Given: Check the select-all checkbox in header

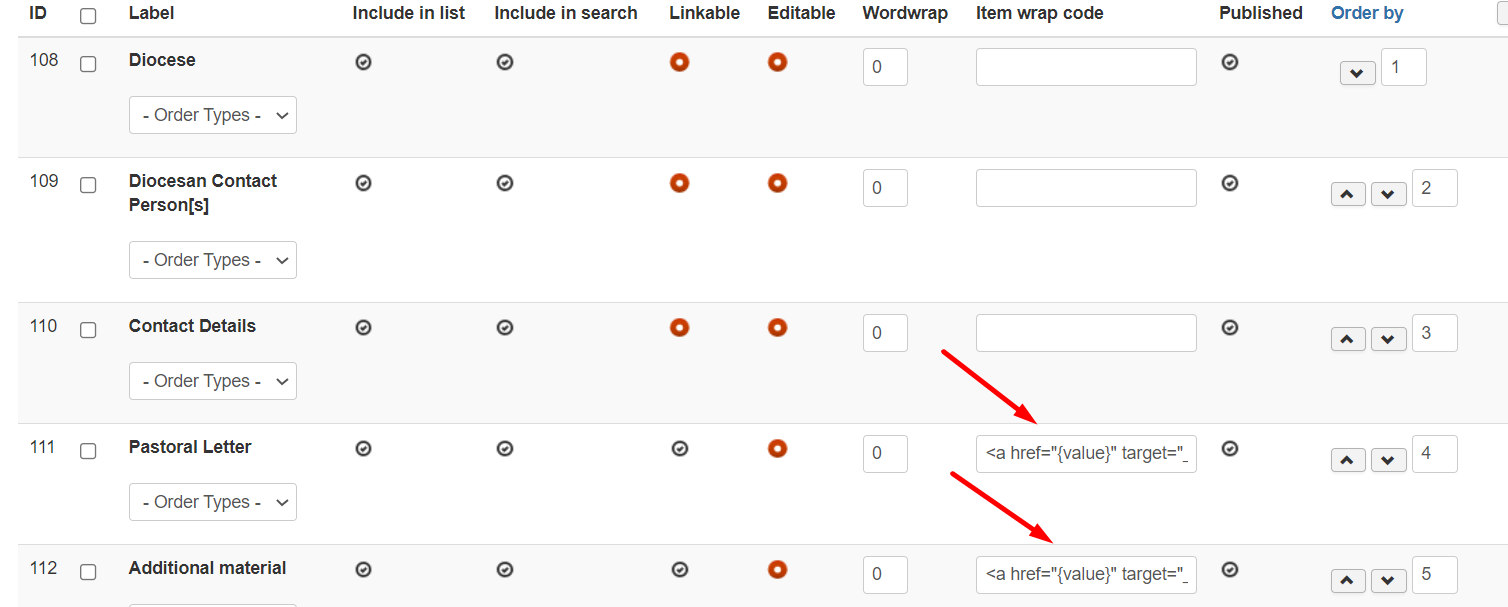Looking at the screenshot, I should (x=88, y=16).
